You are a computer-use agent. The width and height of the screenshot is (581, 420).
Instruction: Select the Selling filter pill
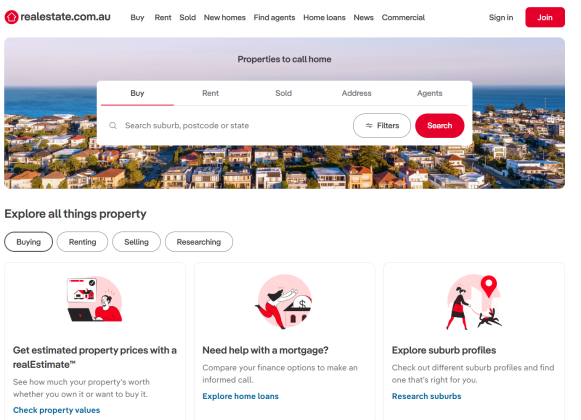pyautogui.click(x=136, y=242)
